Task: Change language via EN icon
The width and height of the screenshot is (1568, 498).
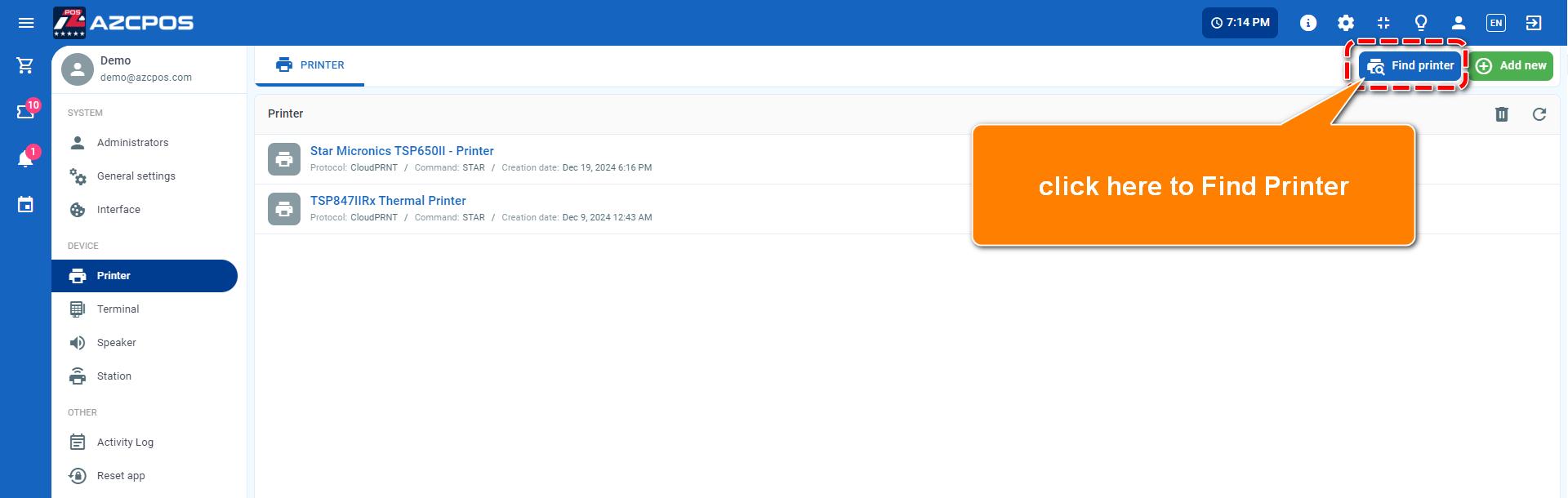Action: (1496, 23)
